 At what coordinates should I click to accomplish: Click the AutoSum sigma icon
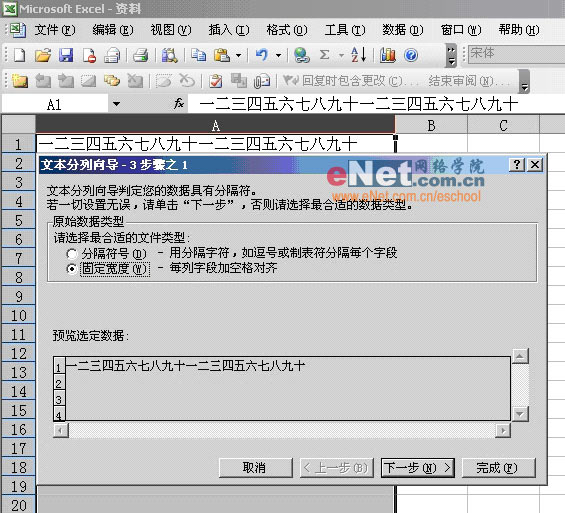coord(324,55)
